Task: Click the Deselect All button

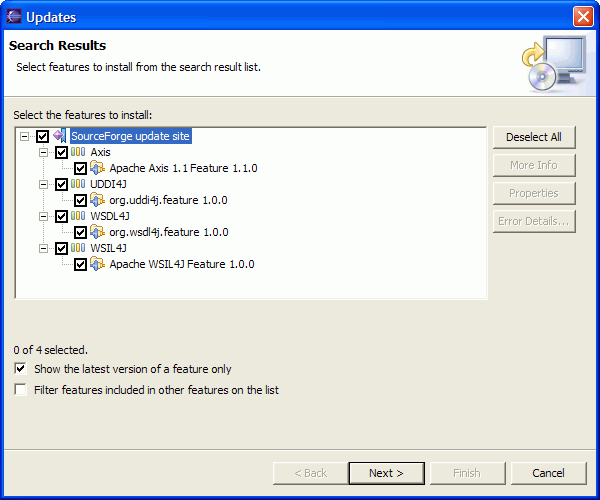Action: pos(534,137)
